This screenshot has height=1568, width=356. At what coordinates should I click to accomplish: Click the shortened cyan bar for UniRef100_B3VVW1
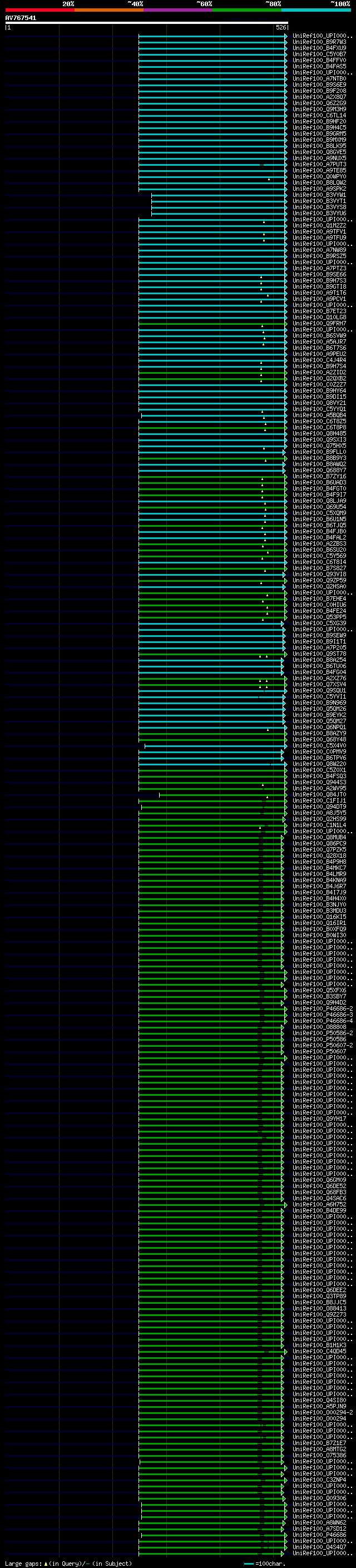(220, 195)
